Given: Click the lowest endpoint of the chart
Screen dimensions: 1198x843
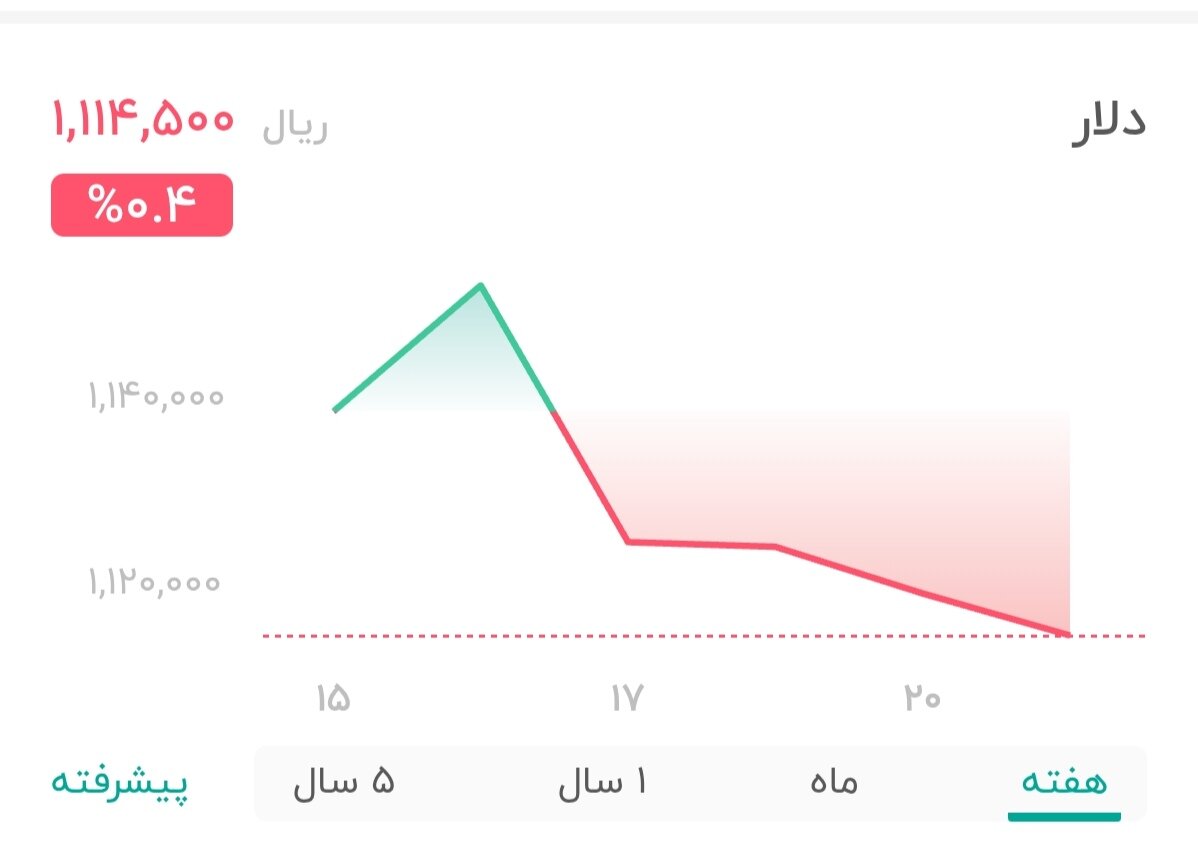Looking at the screenshot, I should (x=1068, y=632).
